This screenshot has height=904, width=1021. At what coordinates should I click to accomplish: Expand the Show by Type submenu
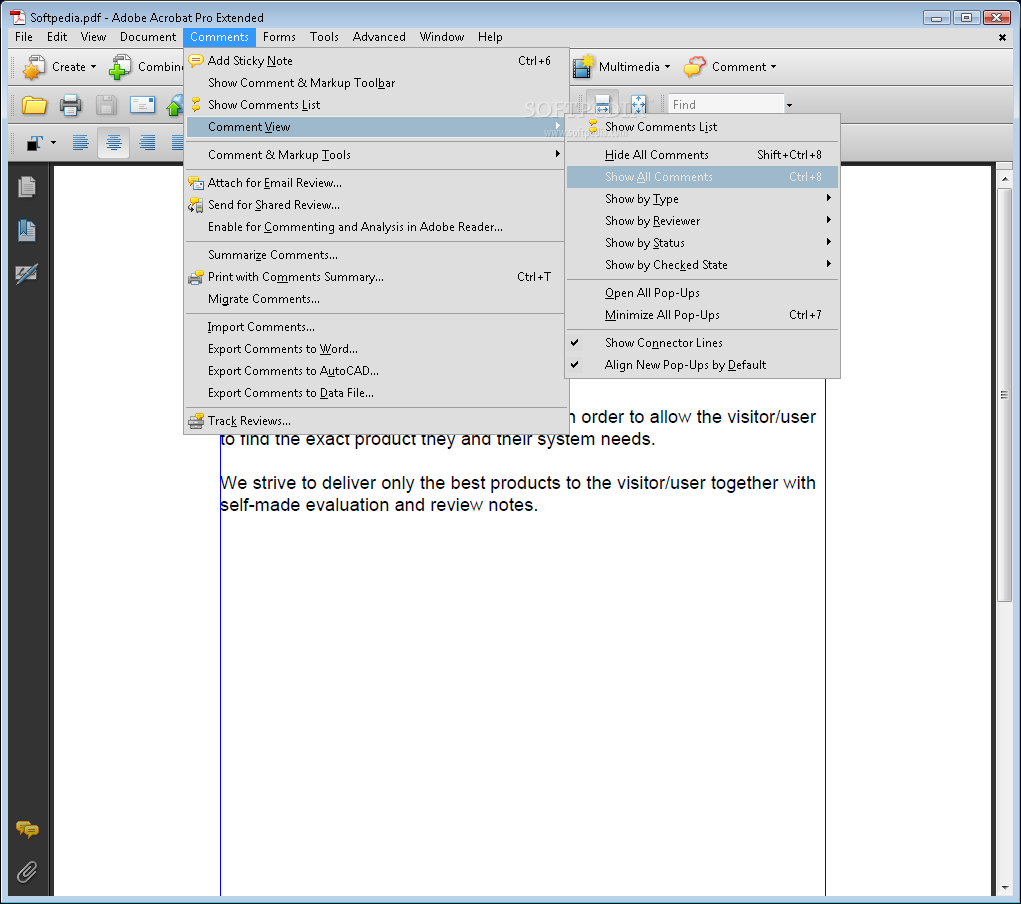(x=703, y=199)
